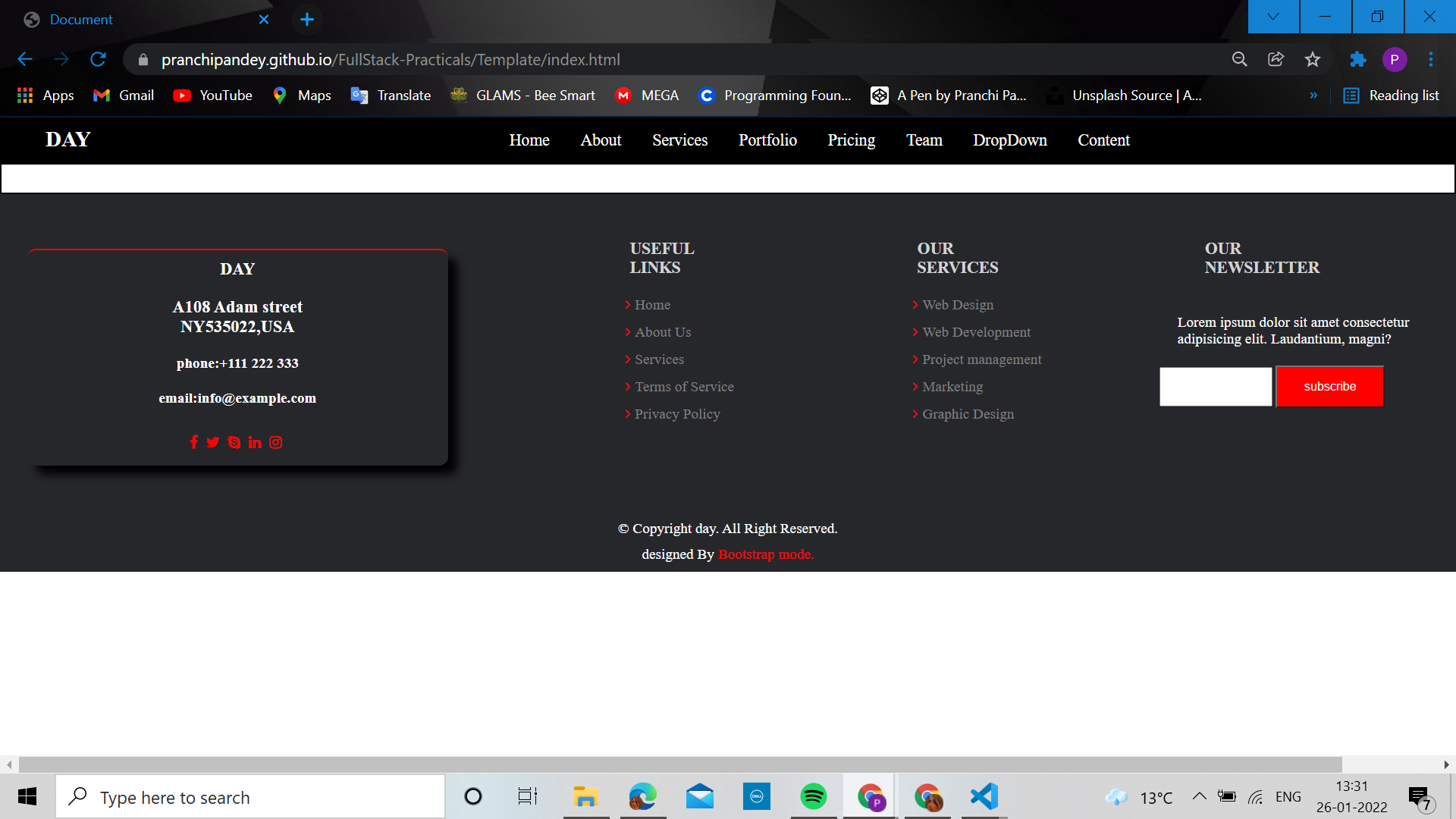This screenshot has height=819, width=1456.
Task: Click the subscribe button
Action: click(1329, 386)
